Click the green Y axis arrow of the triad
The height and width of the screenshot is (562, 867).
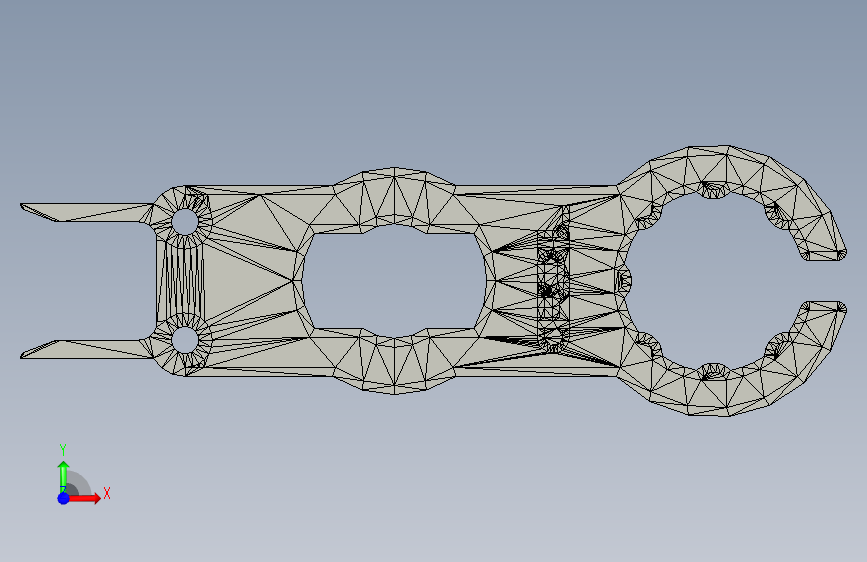[x=64, y=477]
